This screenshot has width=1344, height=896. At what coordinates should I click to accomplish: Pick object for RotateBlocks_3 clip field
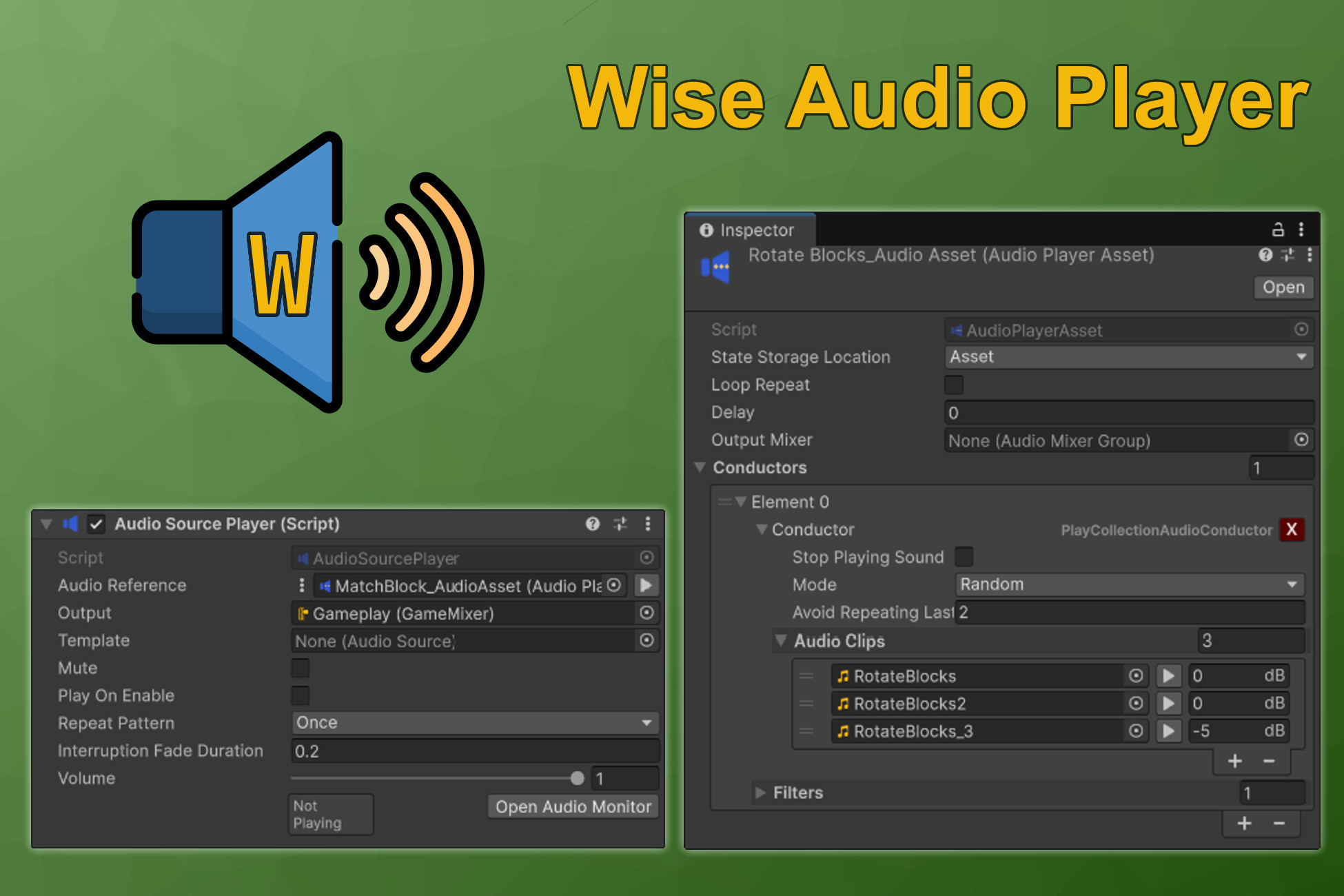[x=1137, y=731]
